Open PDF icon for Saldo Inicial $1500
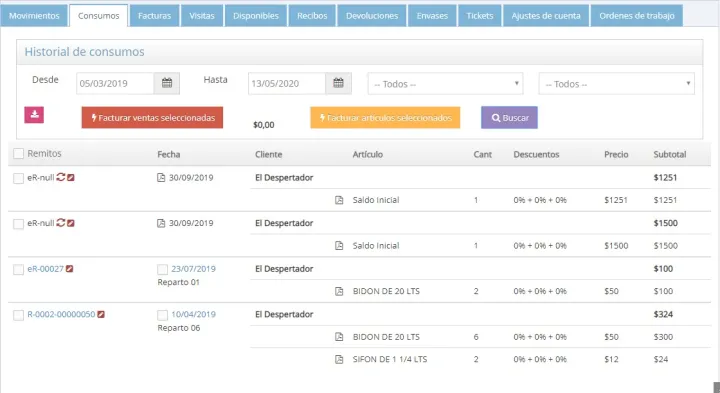720x393 pixels. click(x=339, y=245)
